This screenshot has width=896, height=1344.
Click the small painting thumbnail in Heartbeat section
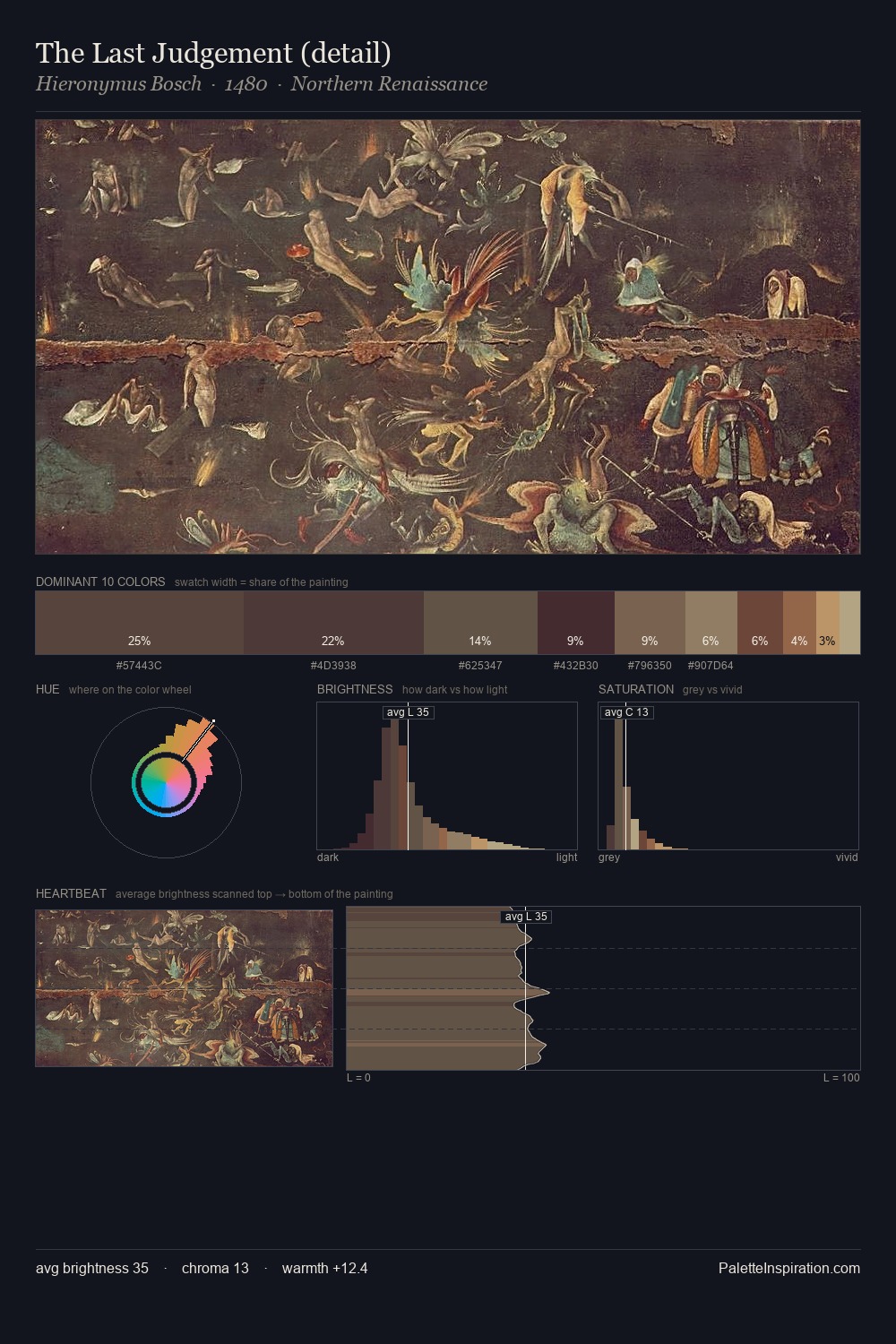point(184,988)
